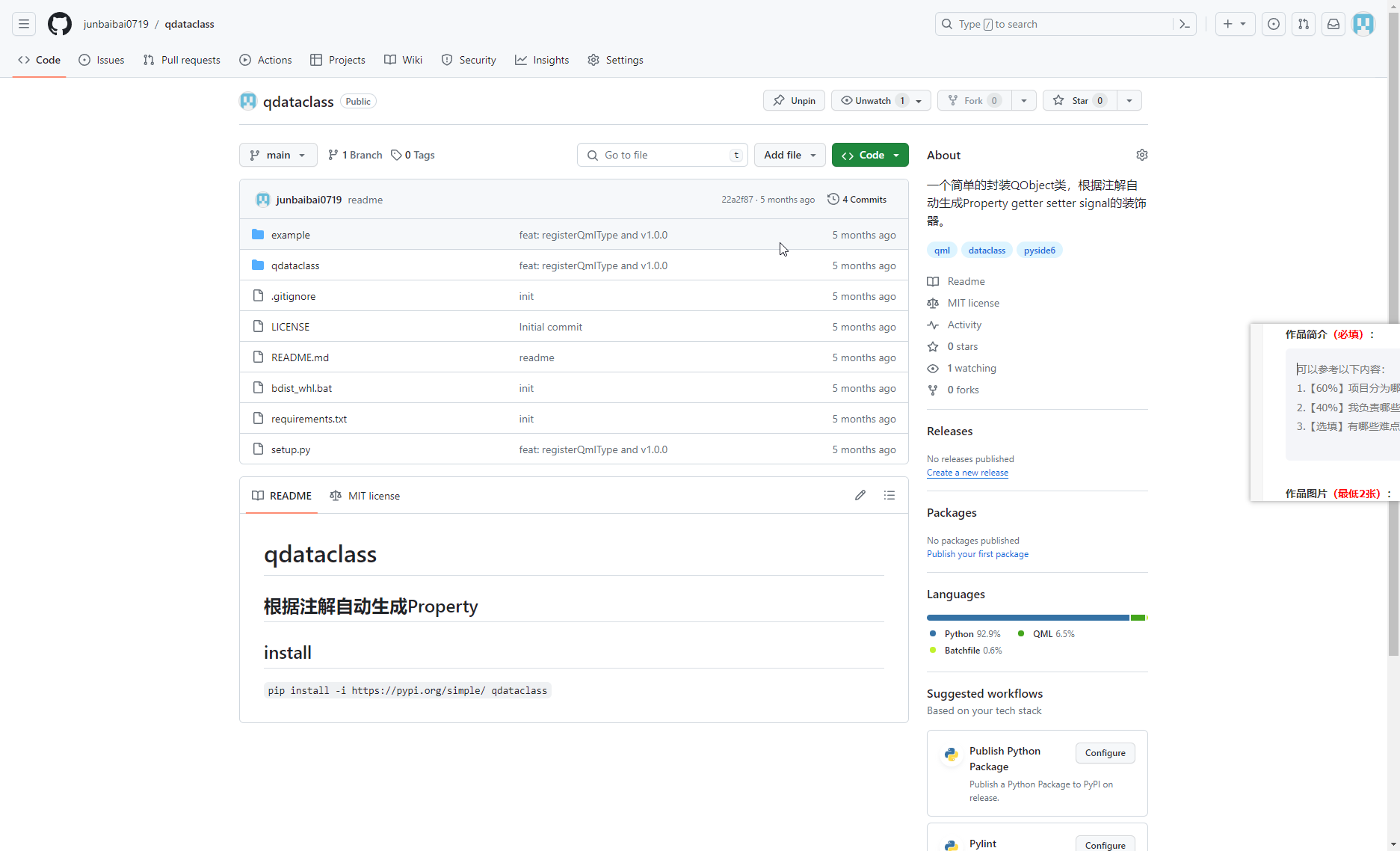This screenshot has height=851, width=1400.
Task: View 0 forks link
Action: pos(953,390)
